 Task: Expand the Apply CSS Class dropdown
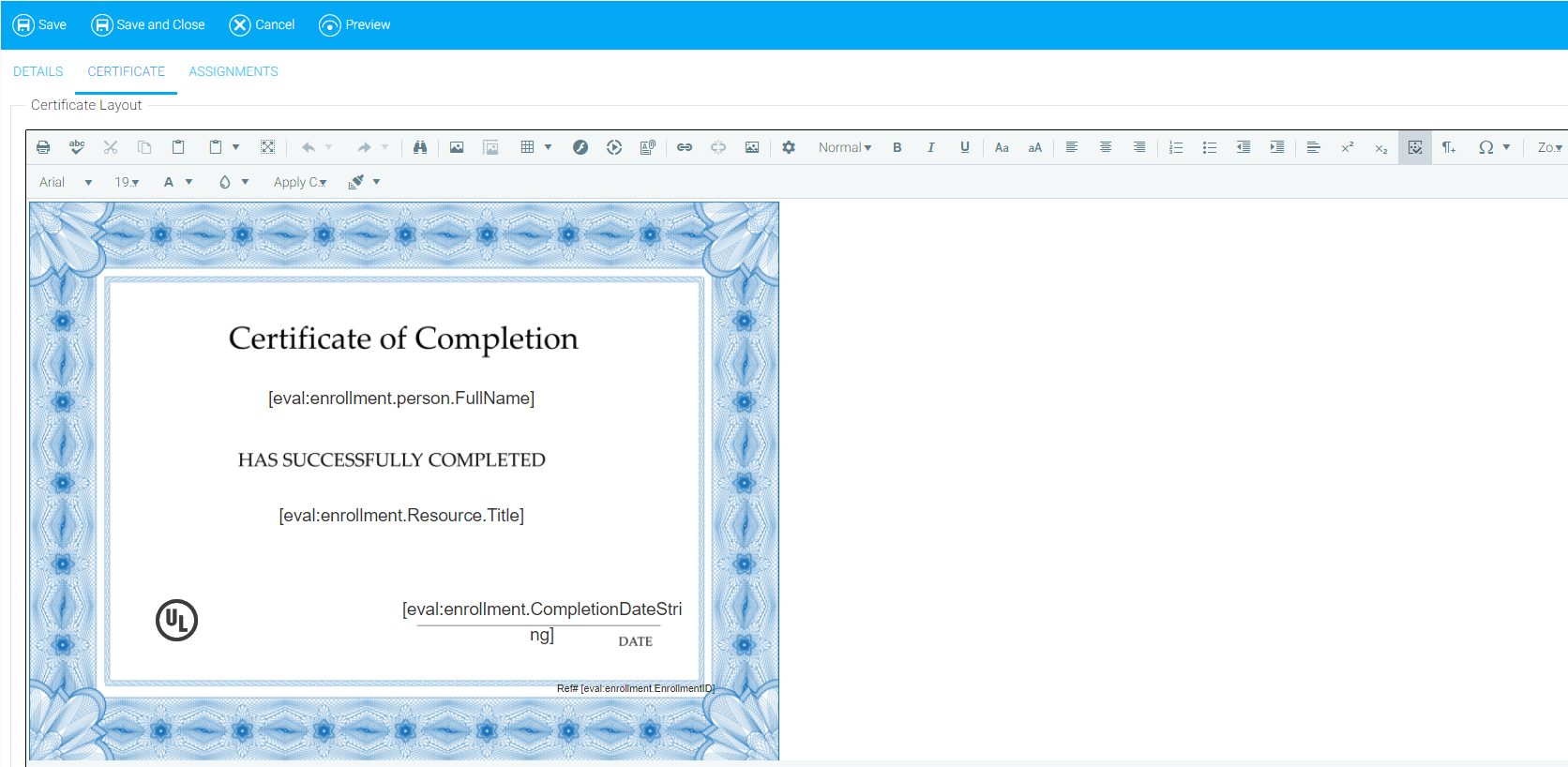[300, 182]
